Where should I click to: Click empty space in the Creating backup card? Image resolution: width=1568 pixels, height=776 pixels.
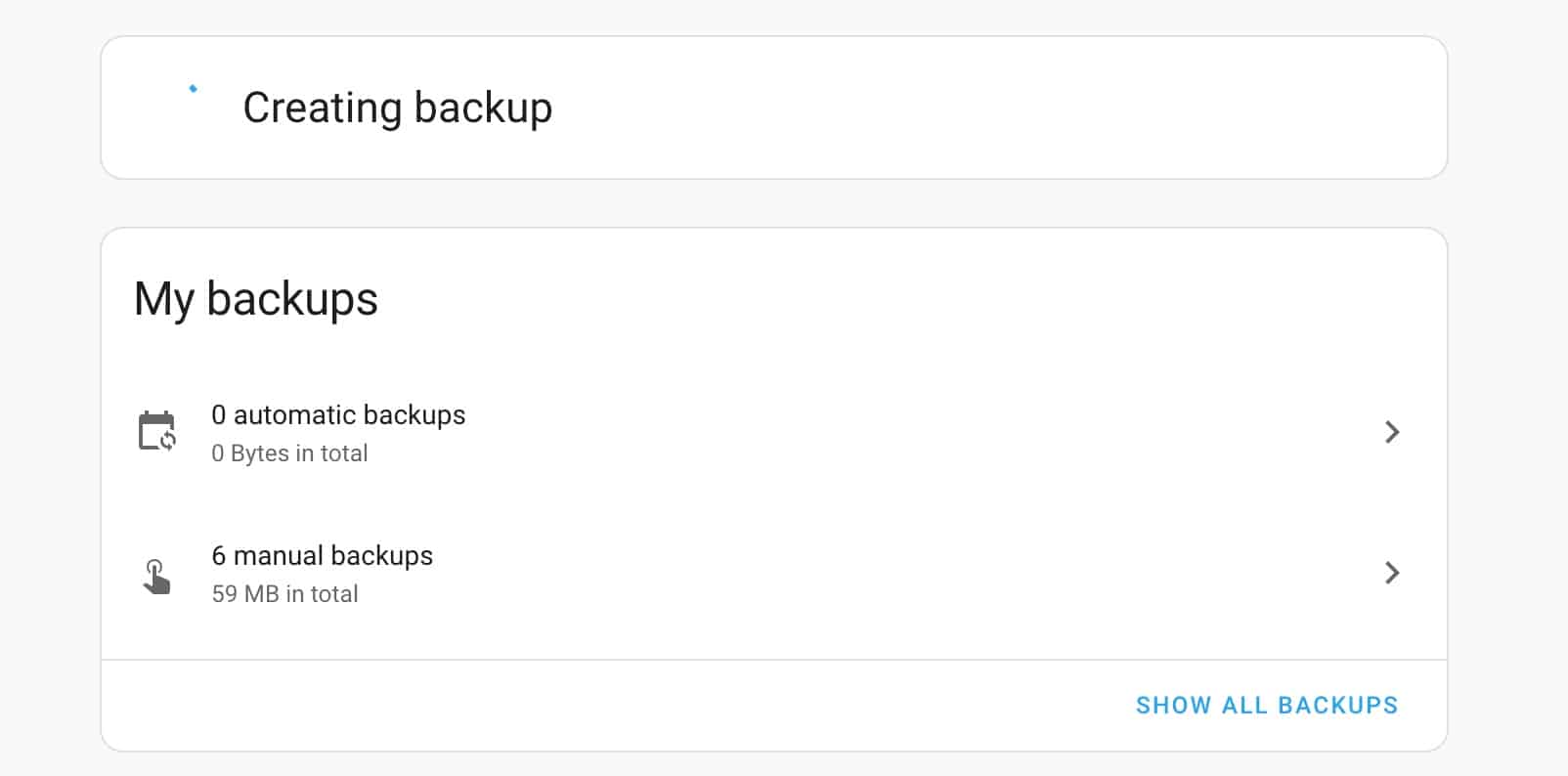click(x=978, y=108)
